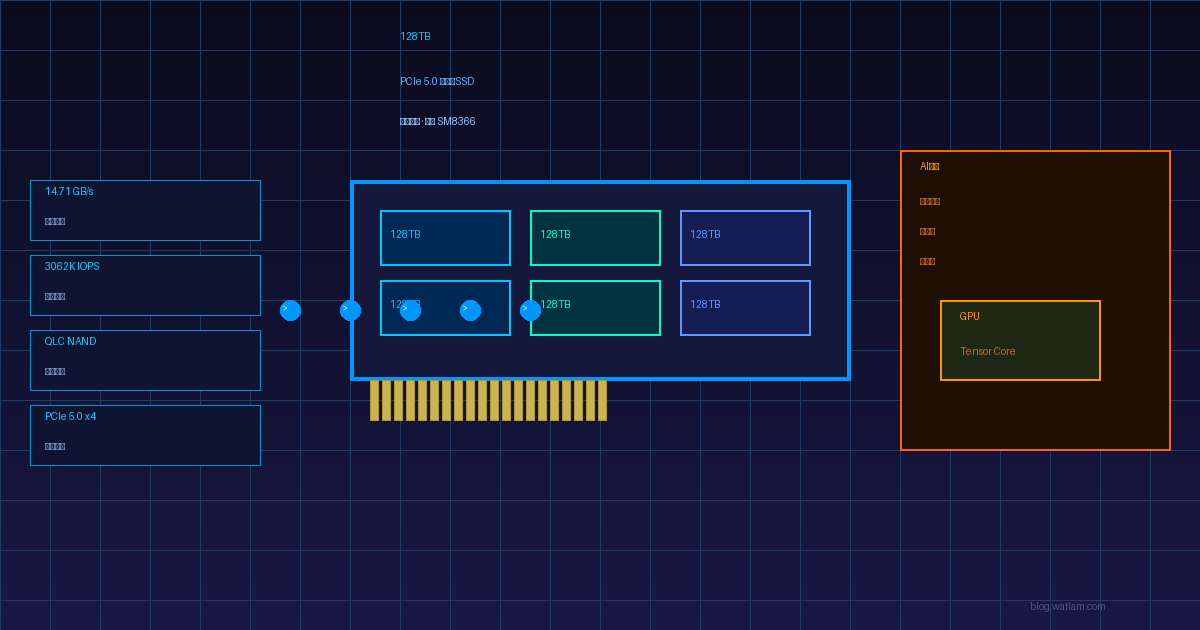Image resolution: width=1200 pixels, height=630 pixels.
Task: Click the arrow circle nearest the spec boxes
Action: (290, 310)
